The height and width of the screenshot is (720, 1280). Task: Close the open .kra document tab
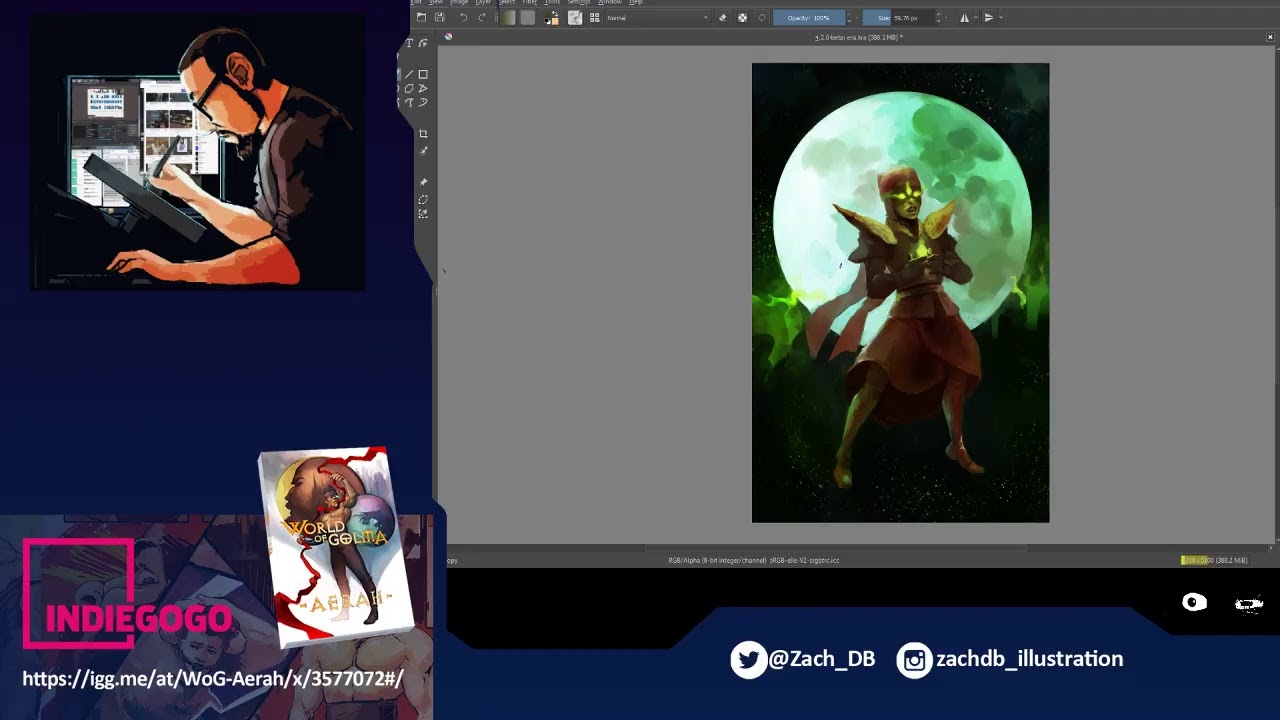coord(1270,37)
